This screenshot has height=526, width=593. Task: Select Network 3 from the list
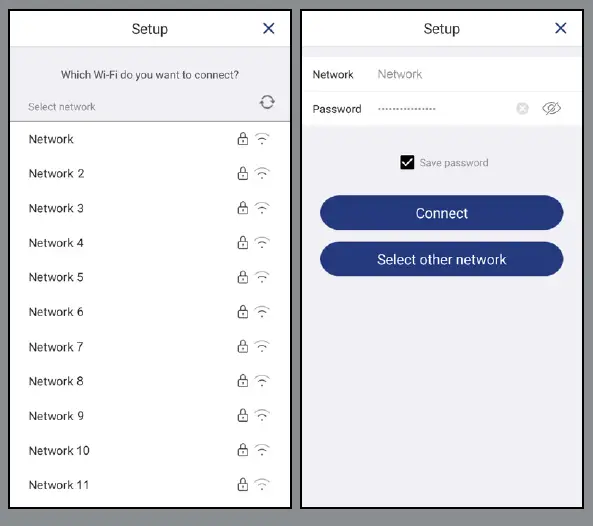pos(150,208)
